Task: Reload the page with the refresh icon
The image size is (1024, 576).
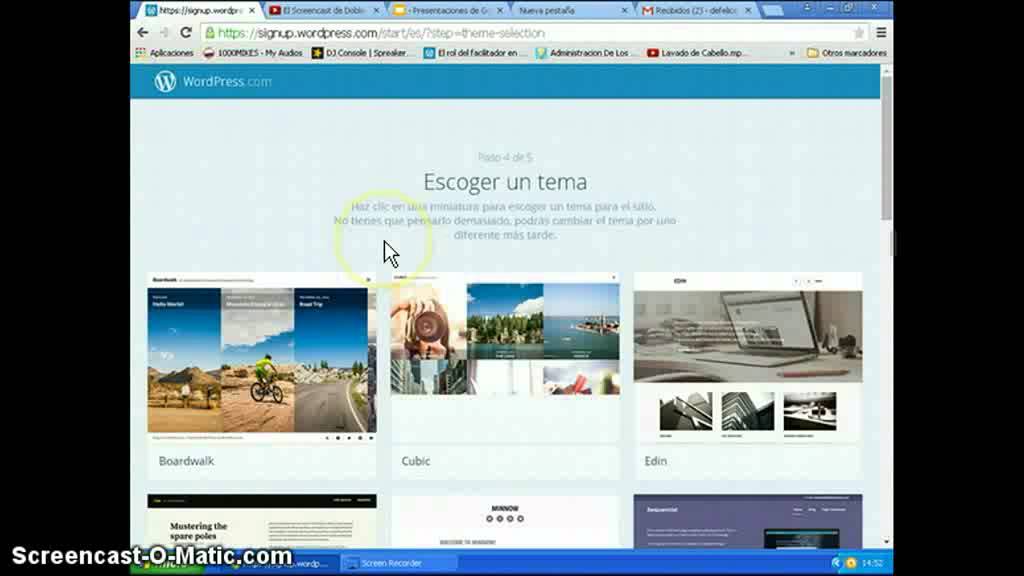Action: coord(186,33)
